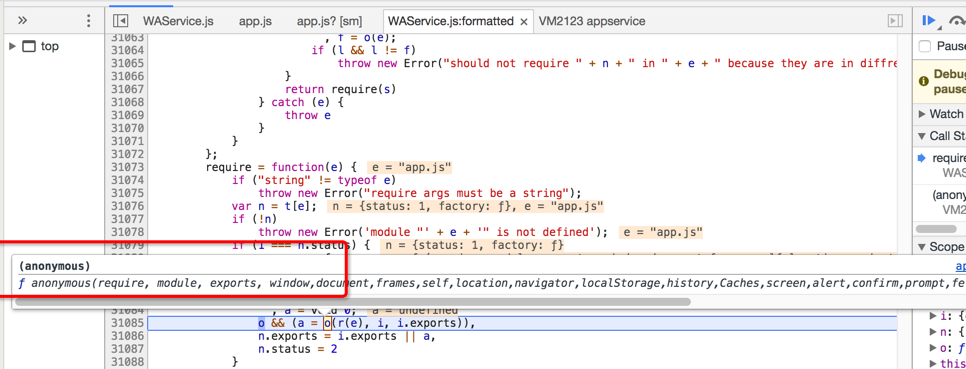This screenshot has width=966, height=369.
Task: Click line number 31076 in gutter
Action: pos(128,206)
